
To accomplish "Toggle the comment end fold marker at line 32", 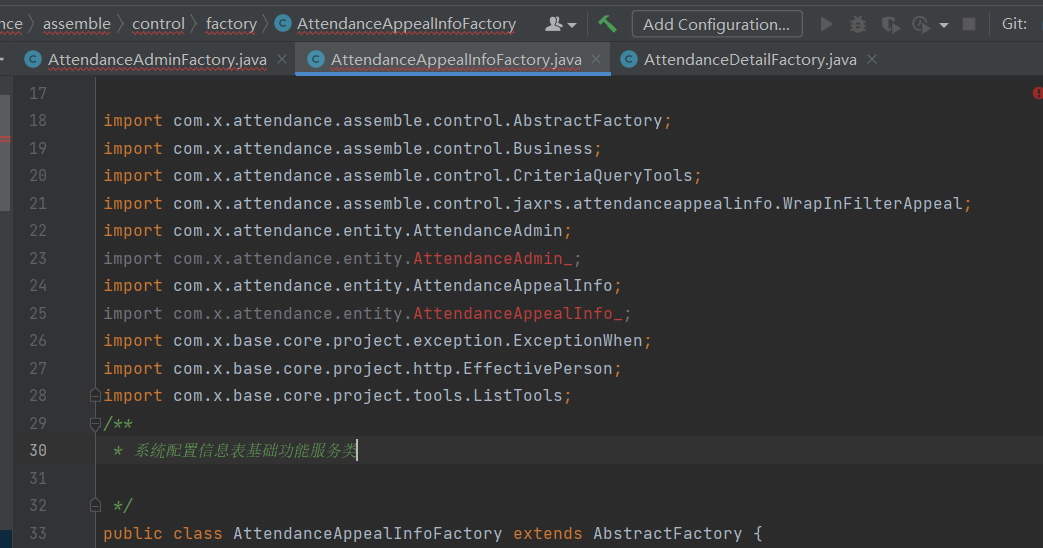I will (x=95, y=505).
